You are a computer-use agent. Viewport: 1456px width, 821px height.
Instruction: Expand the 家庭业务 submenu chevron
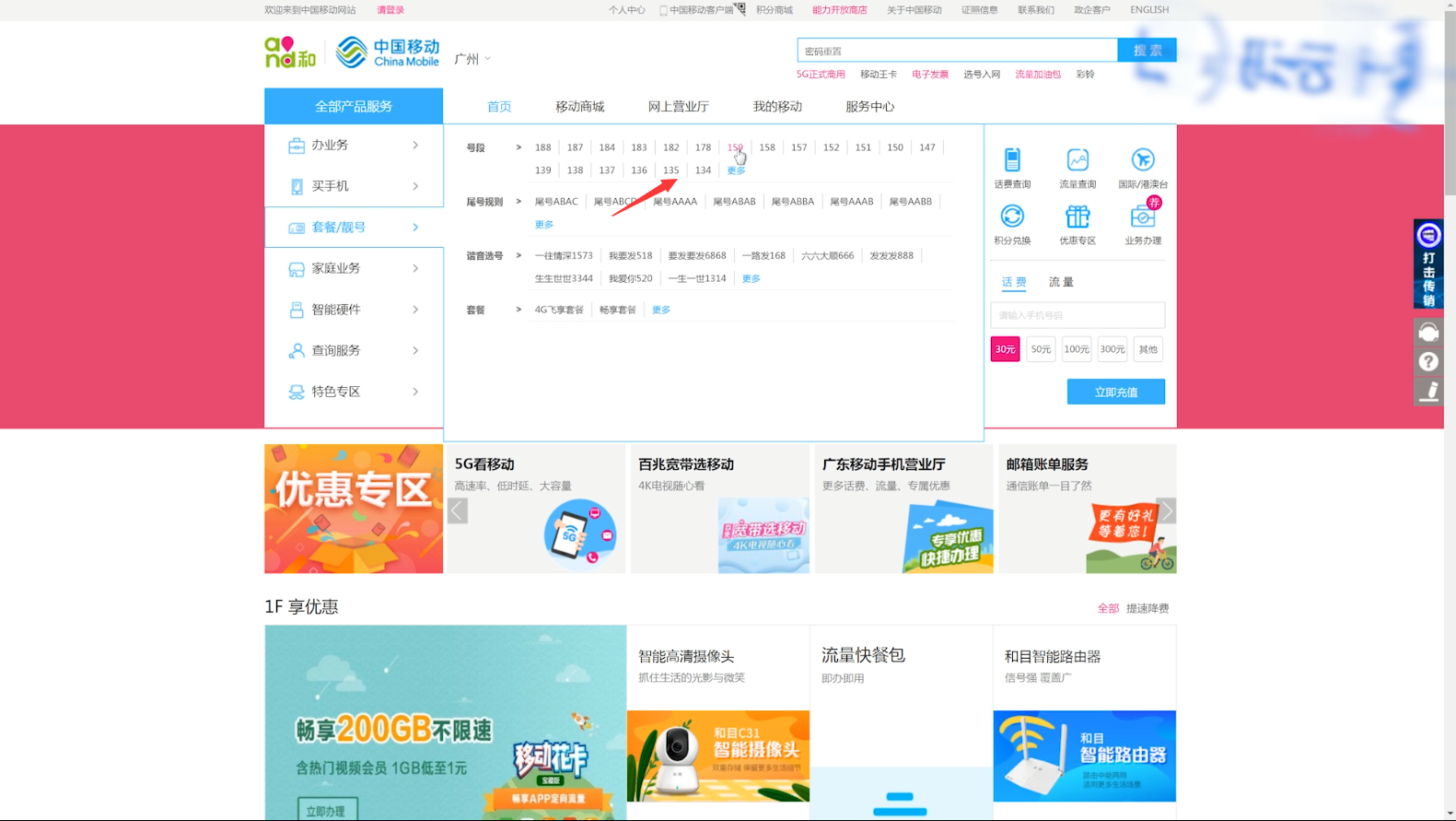coord(415,269)
